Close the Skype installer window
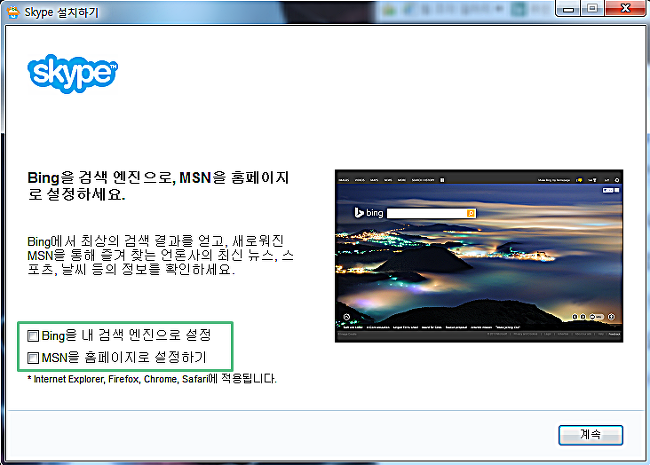 (x=625, y=8)
